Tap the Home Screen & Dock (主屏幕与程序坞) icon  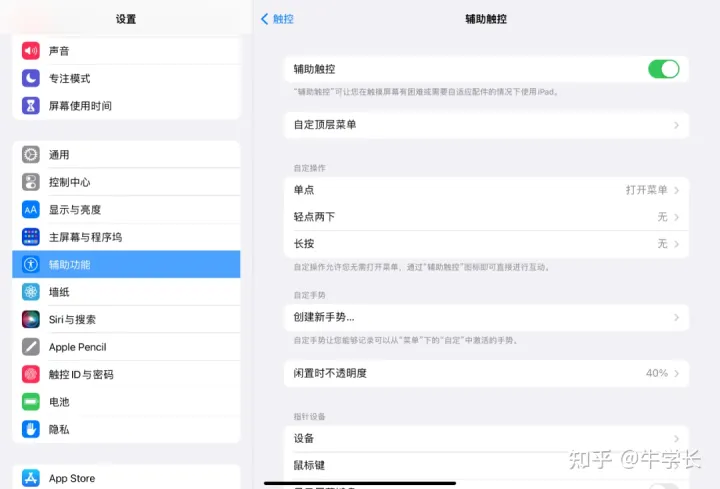click(31, 237)
